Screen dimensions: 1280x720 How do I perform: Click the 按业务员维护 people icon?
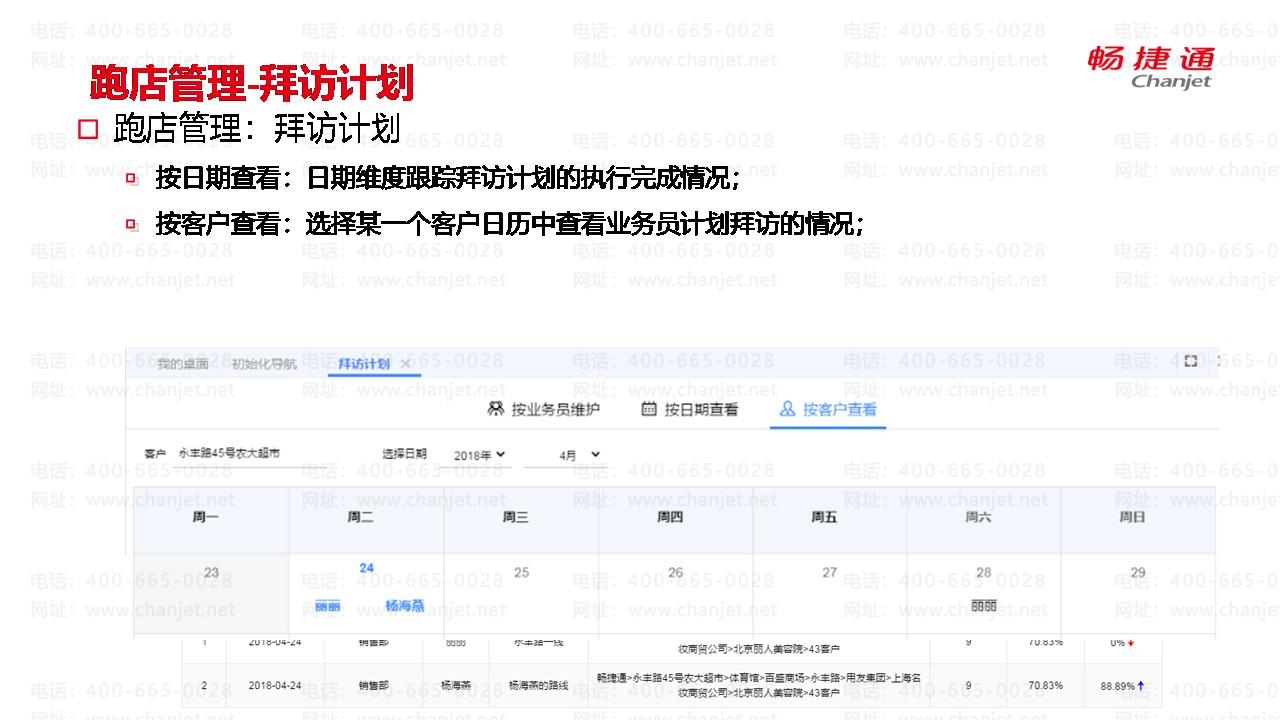tap(496, 409)
